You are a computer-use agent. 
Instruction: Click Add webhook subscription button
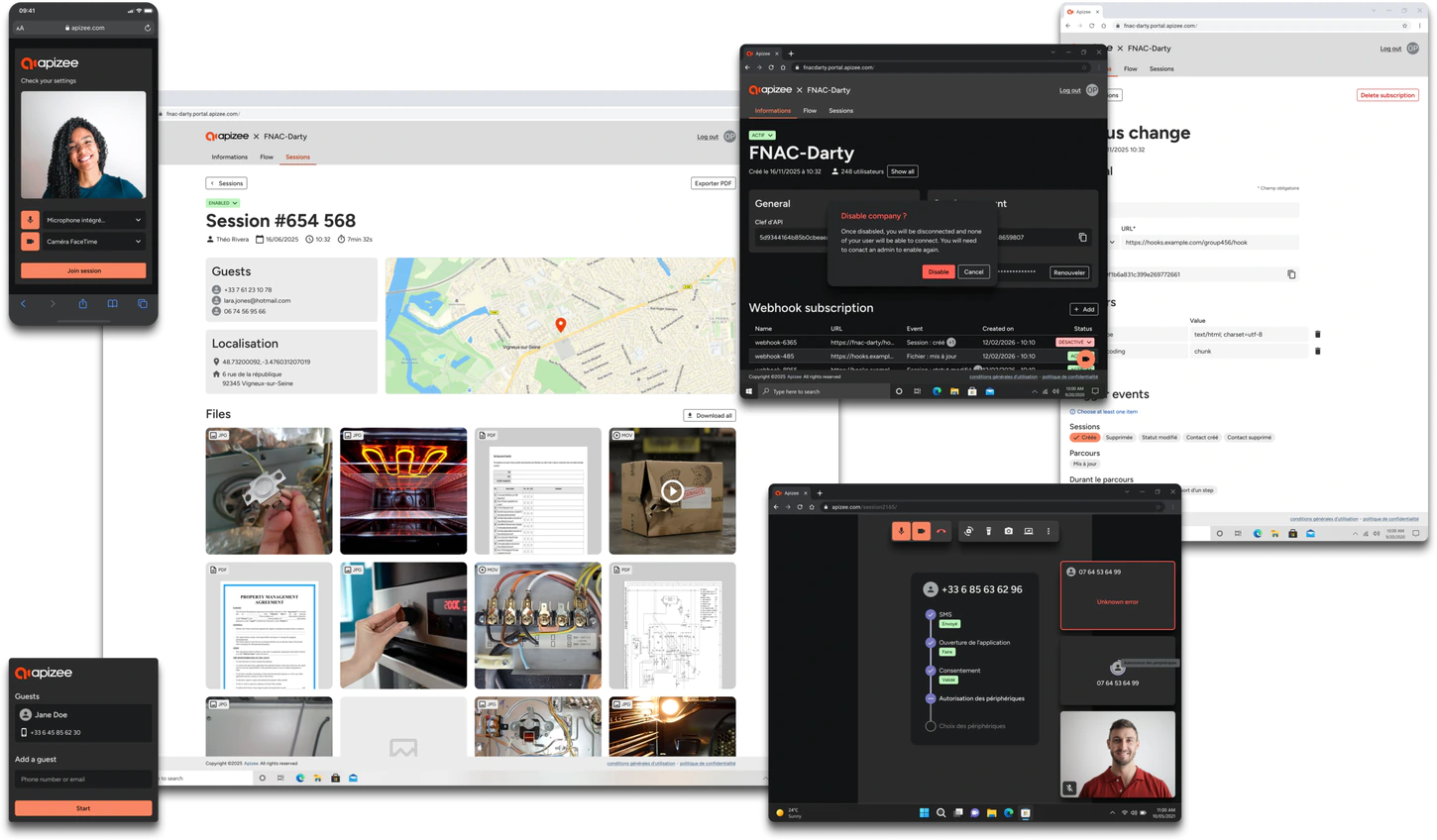pyautogui.click(x=1084, y=309)
